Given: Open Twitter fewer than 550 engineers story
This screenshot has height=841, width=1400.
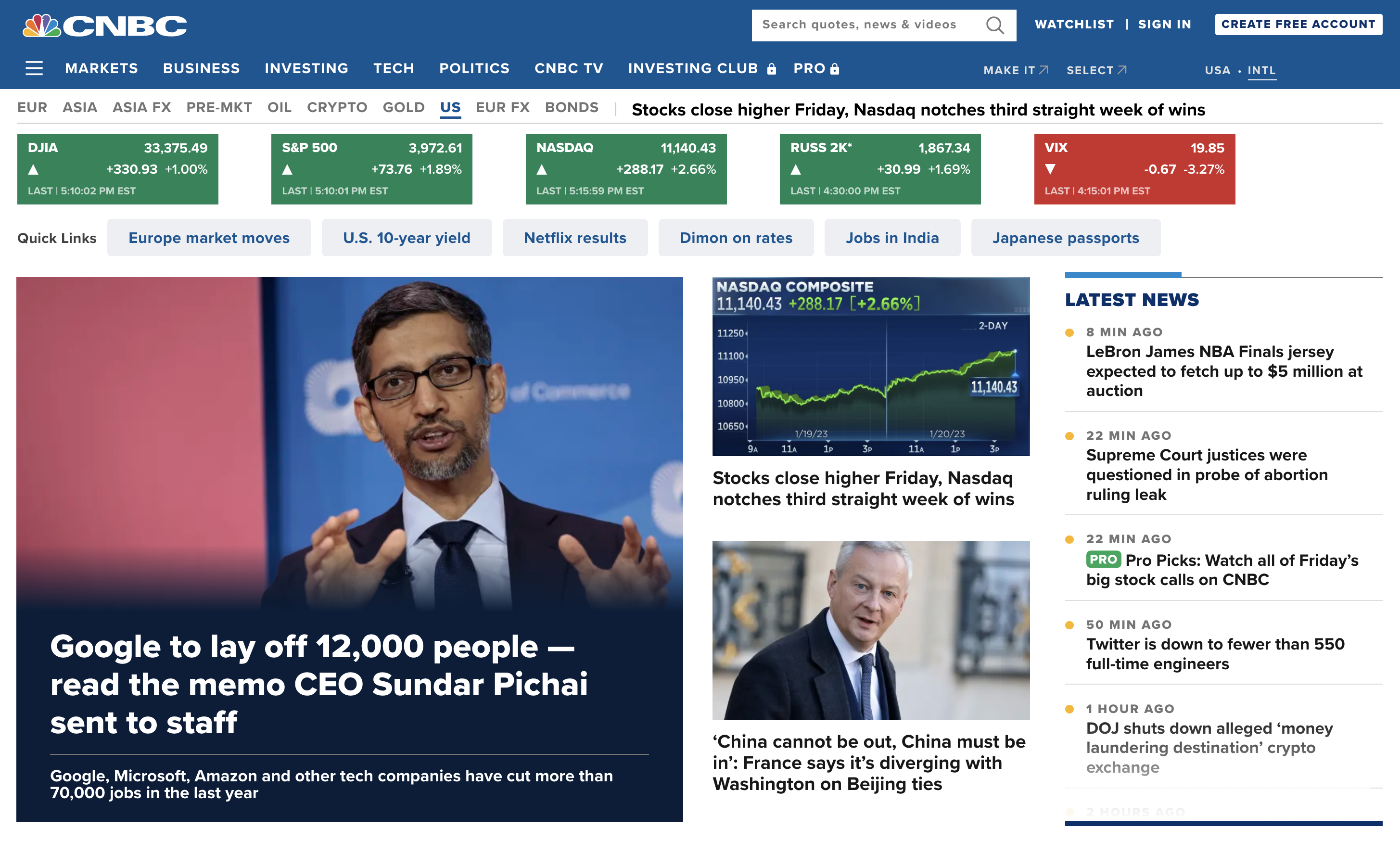Looking at the screenshot, I should (1215, 654).
